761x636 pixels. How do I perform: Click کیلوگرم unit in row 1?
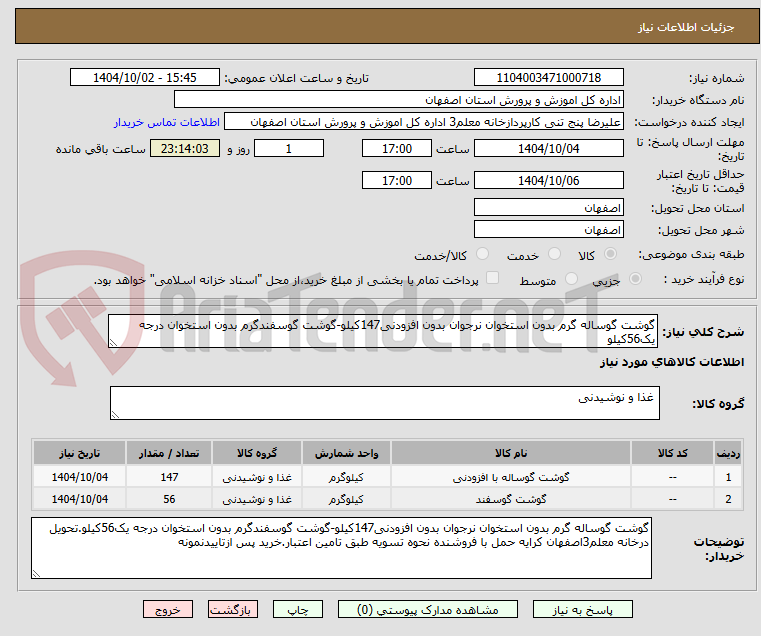346,477
